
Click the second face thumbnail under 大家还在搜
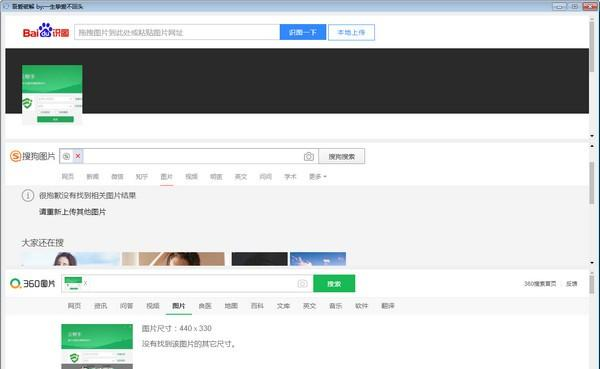pyautogui.click(x=173, y=259)
